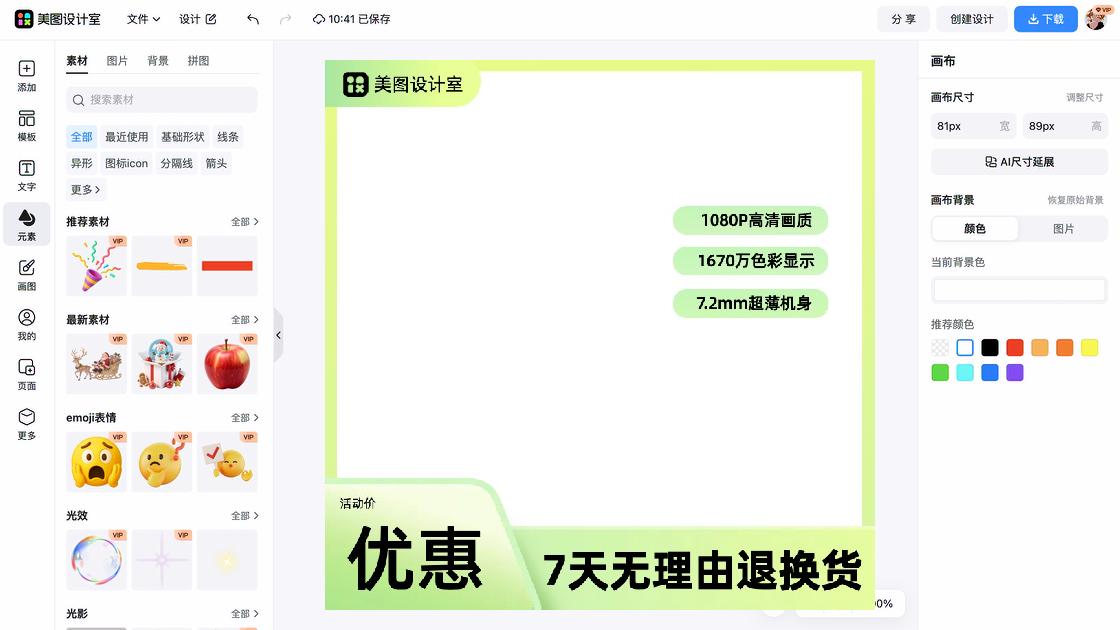Open the 添加 add panel
The width and height of the screenshot is (1120, 630).
tap(26, 76)
